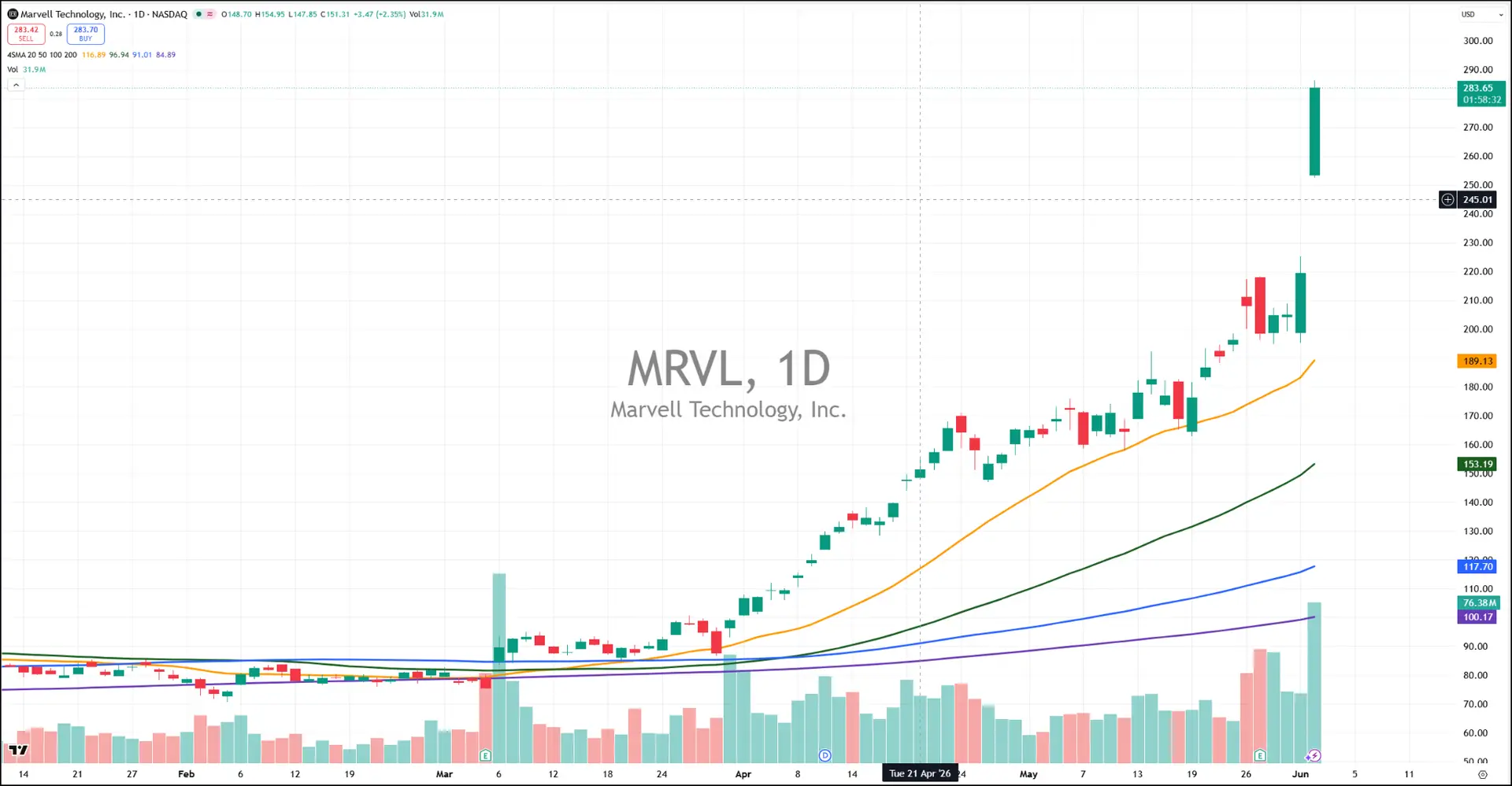The width and height of the screenshot is (1512, 786).
Task: Click the BUY button at 283.70
Action: (86, 34)
